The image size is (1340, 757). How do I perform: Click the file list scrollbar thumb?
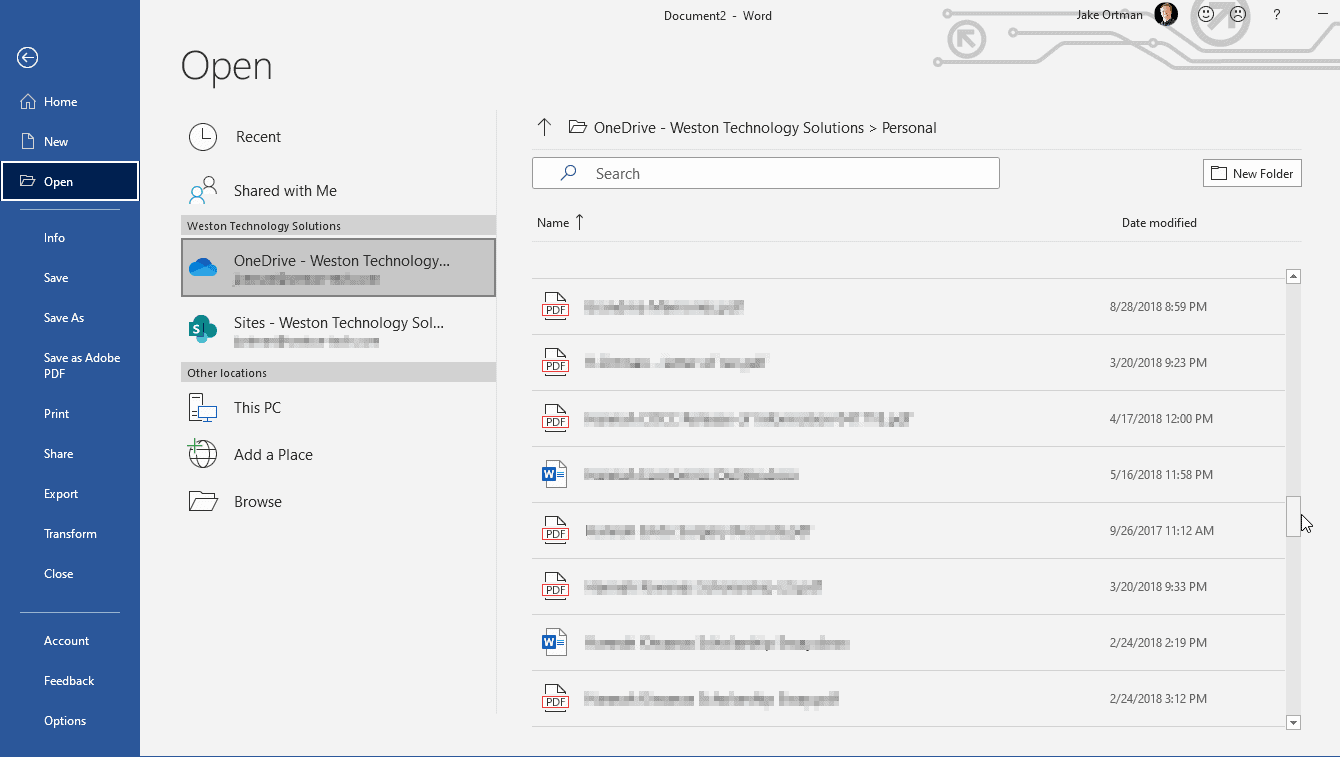(1293, 516)
